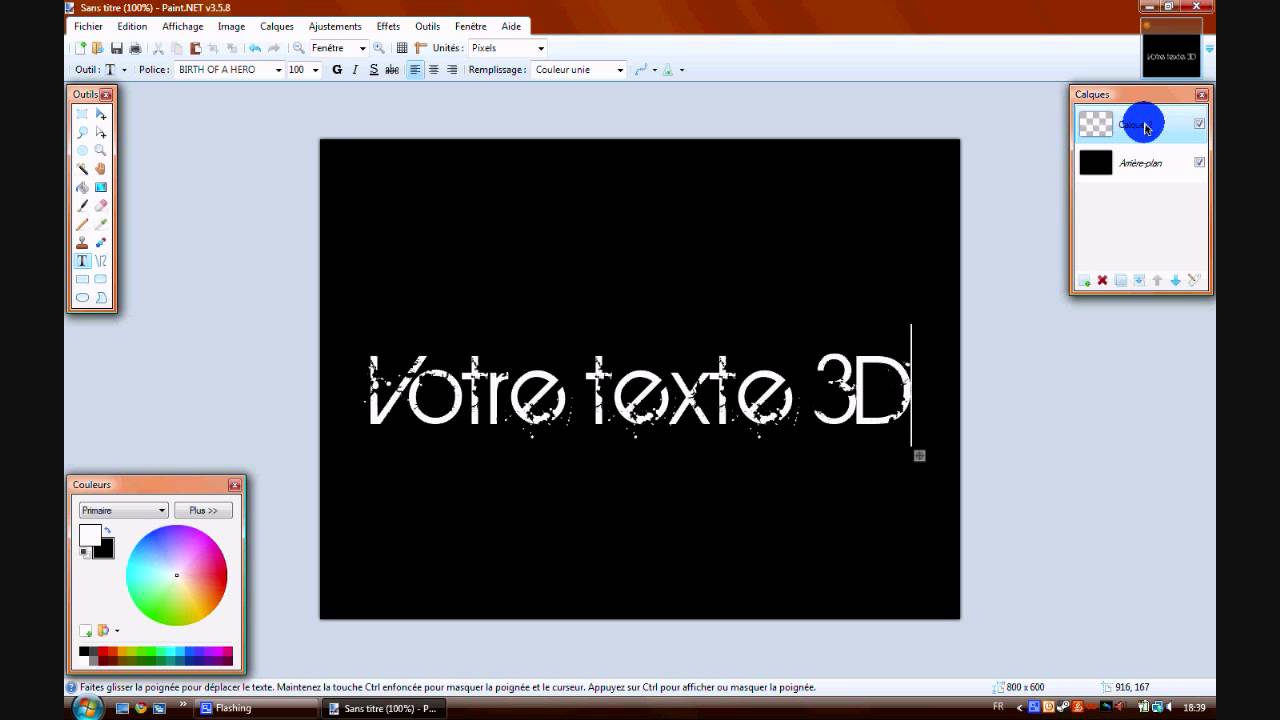Select the Freeform Shape tool
This screenshot has height=720, width=1280.
pos(100,297)
